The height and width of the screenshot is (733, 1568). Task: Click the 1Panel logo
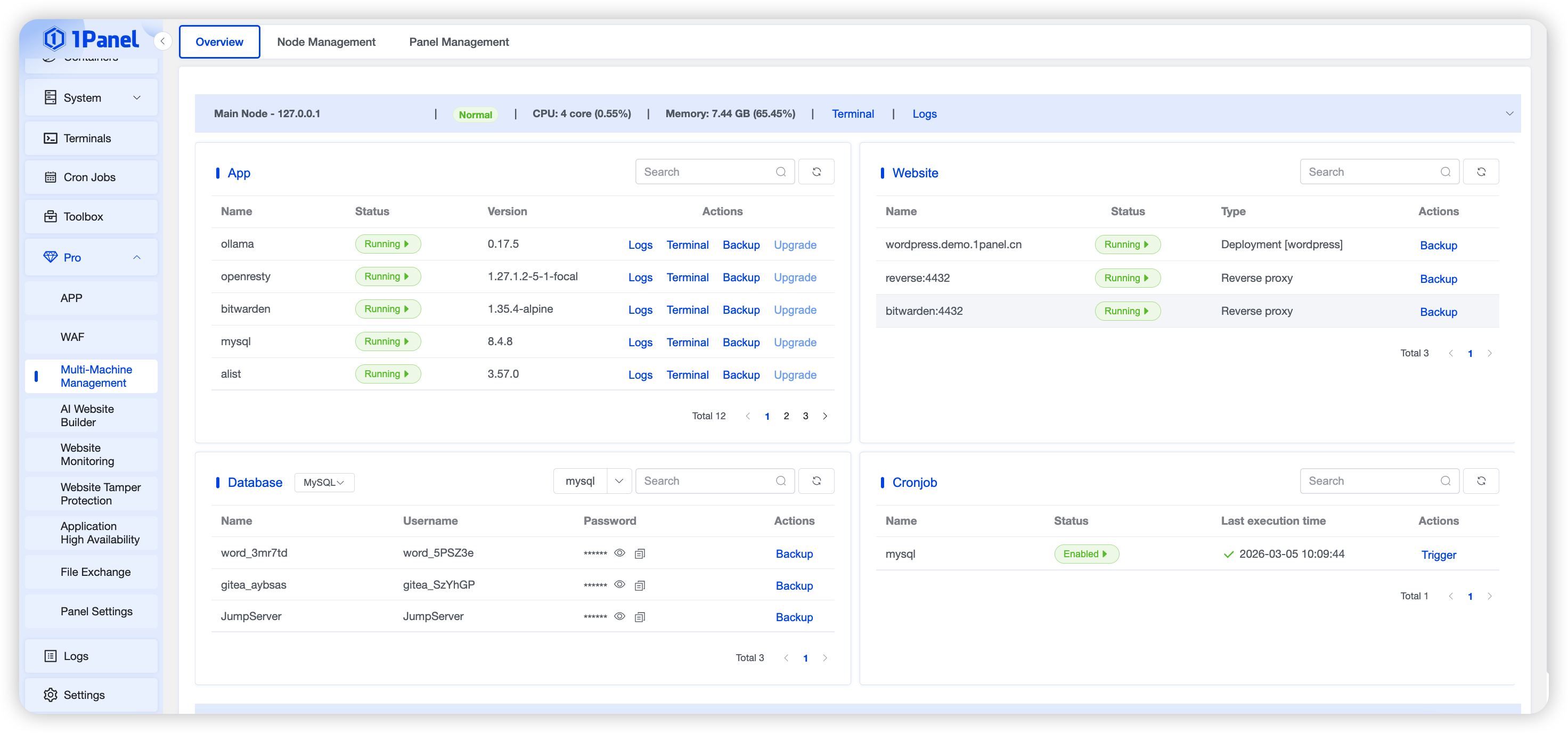click(91, 39)
